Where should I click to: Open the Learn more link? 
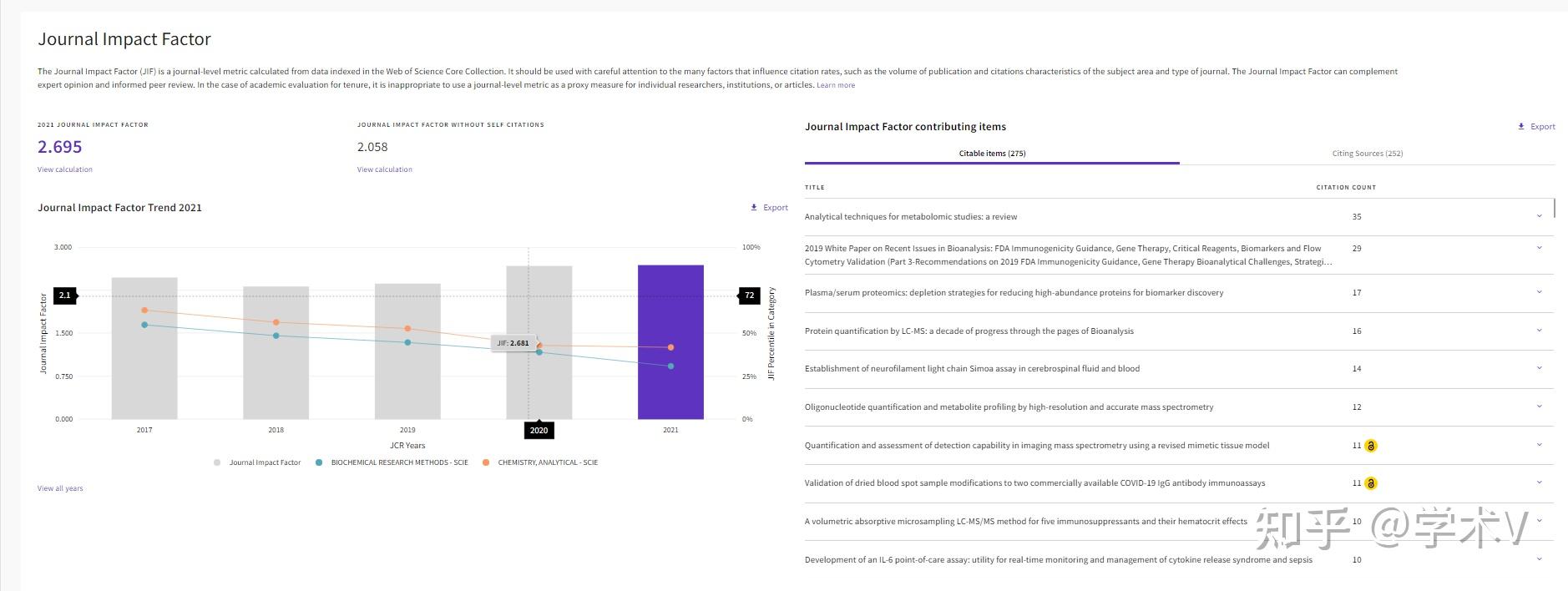(835, 85)
